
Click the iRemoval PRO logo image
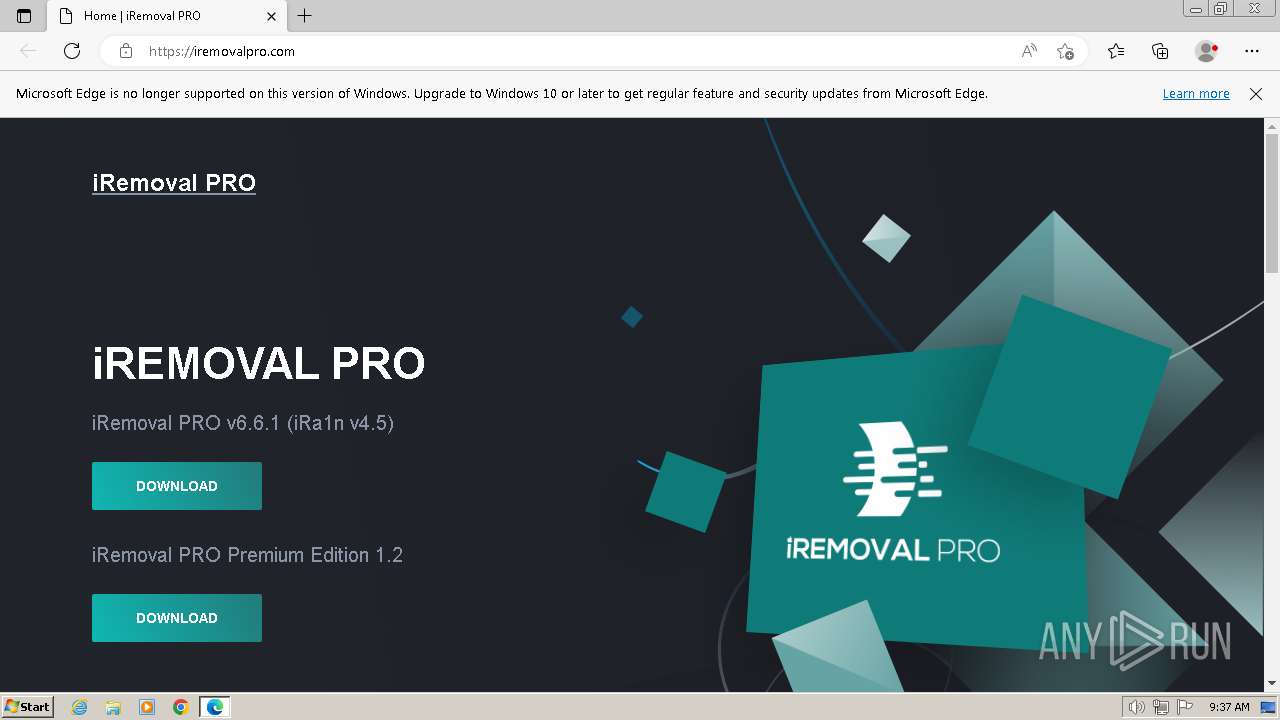892,490
